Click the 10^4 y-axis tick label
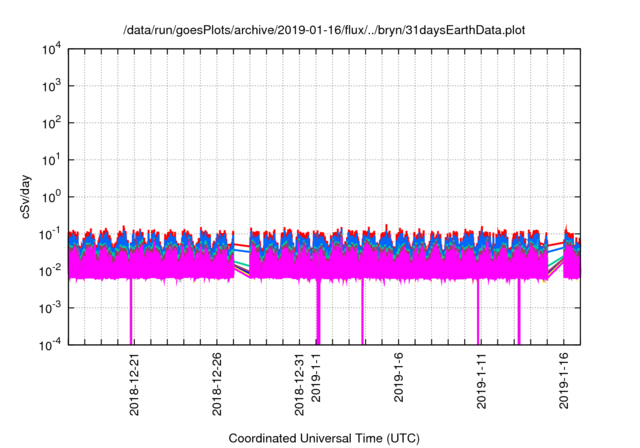This screenshot has height=448, width=640. click(51, 50)
